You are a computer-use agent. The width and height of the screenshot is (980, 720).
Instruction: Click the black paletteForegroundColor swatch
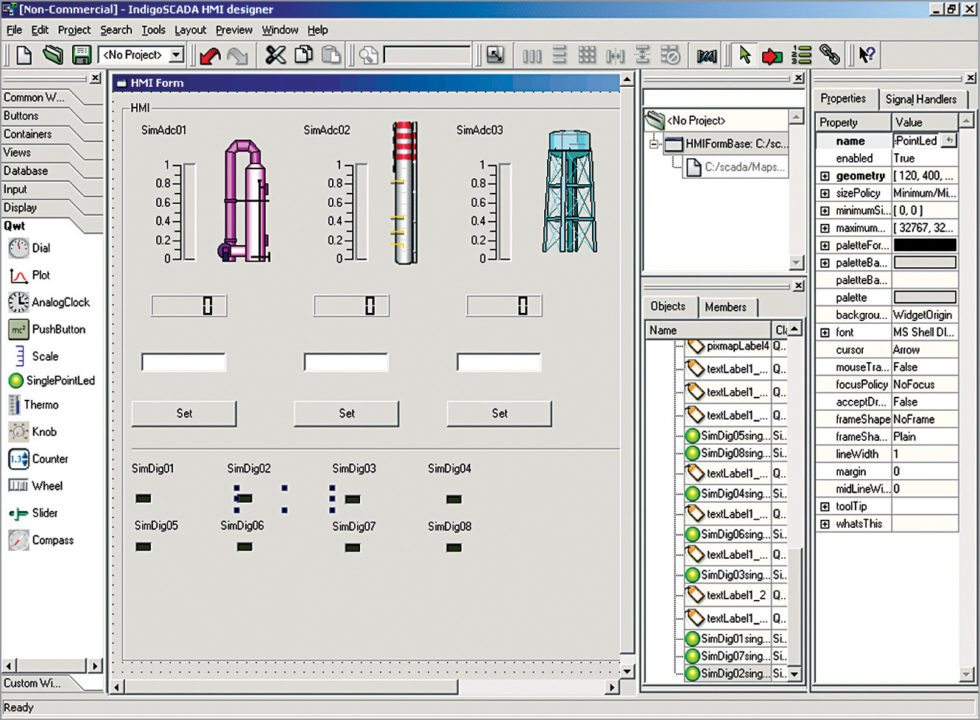click(924, 245)
